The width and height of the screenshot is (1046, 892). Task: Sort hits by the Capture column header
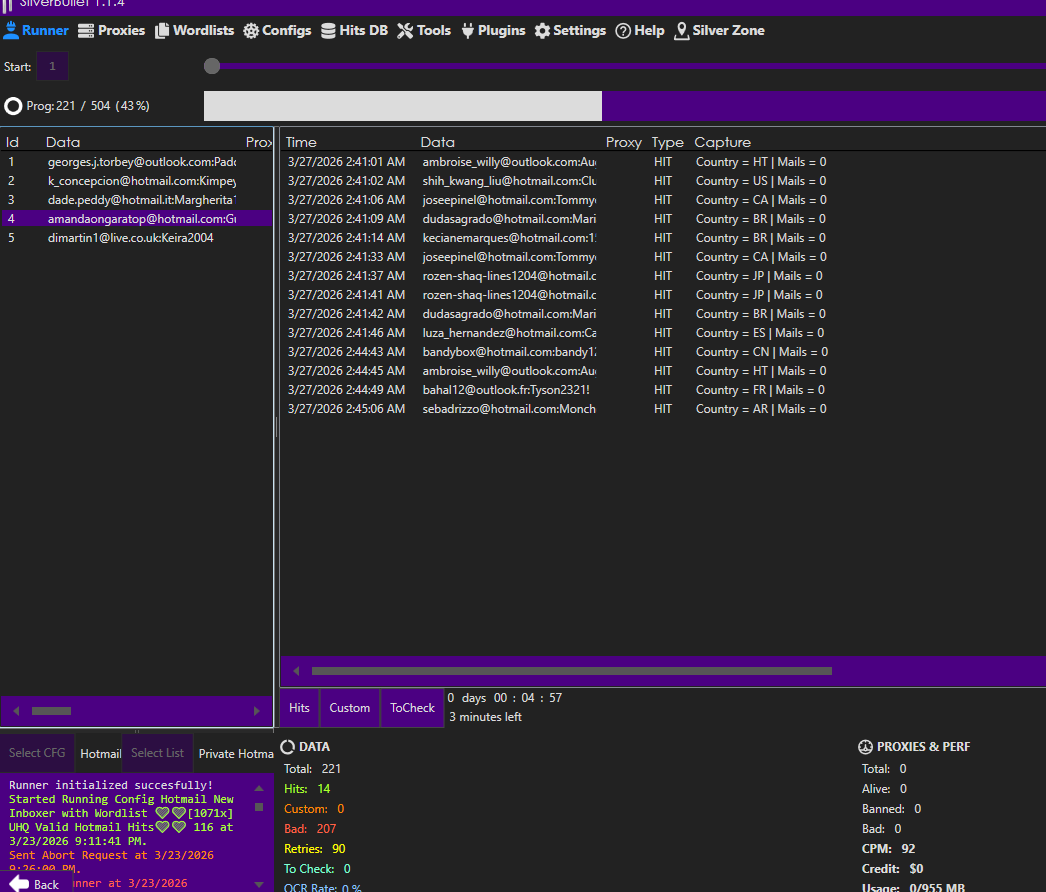[x=722, y=142]
